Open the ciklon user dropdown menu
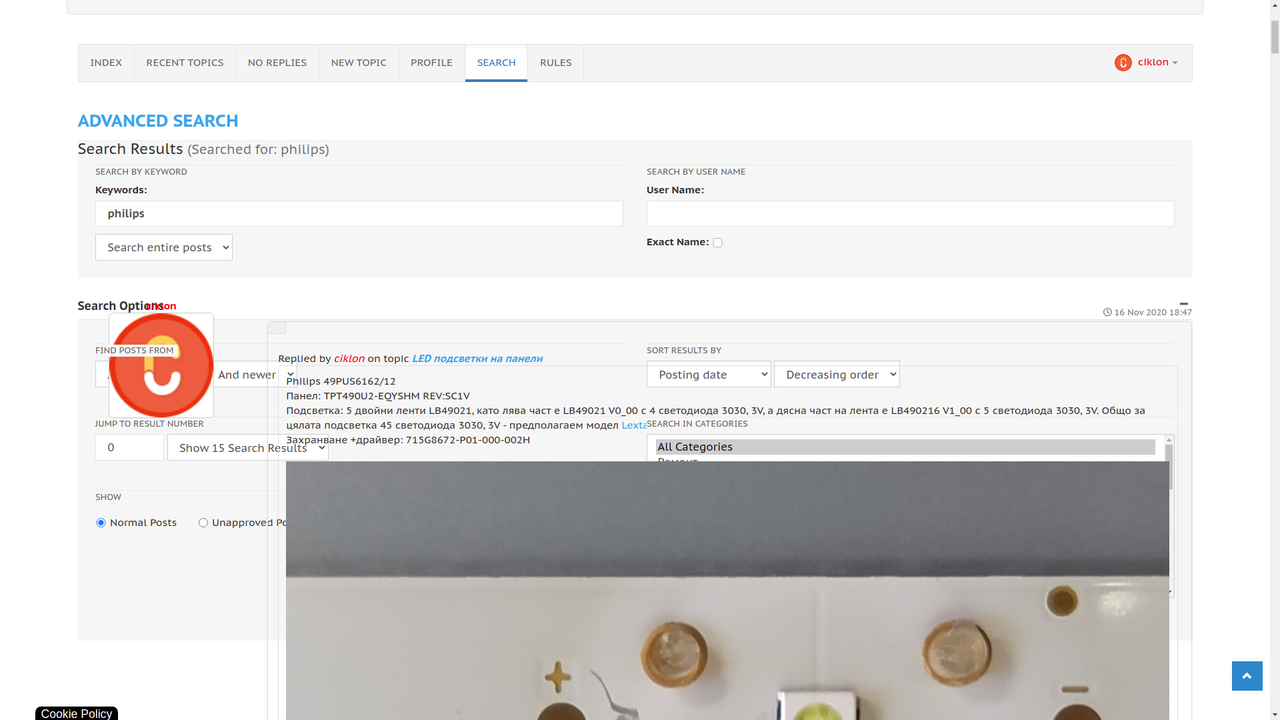1280x720 pixels. (x=1147, y=63)
